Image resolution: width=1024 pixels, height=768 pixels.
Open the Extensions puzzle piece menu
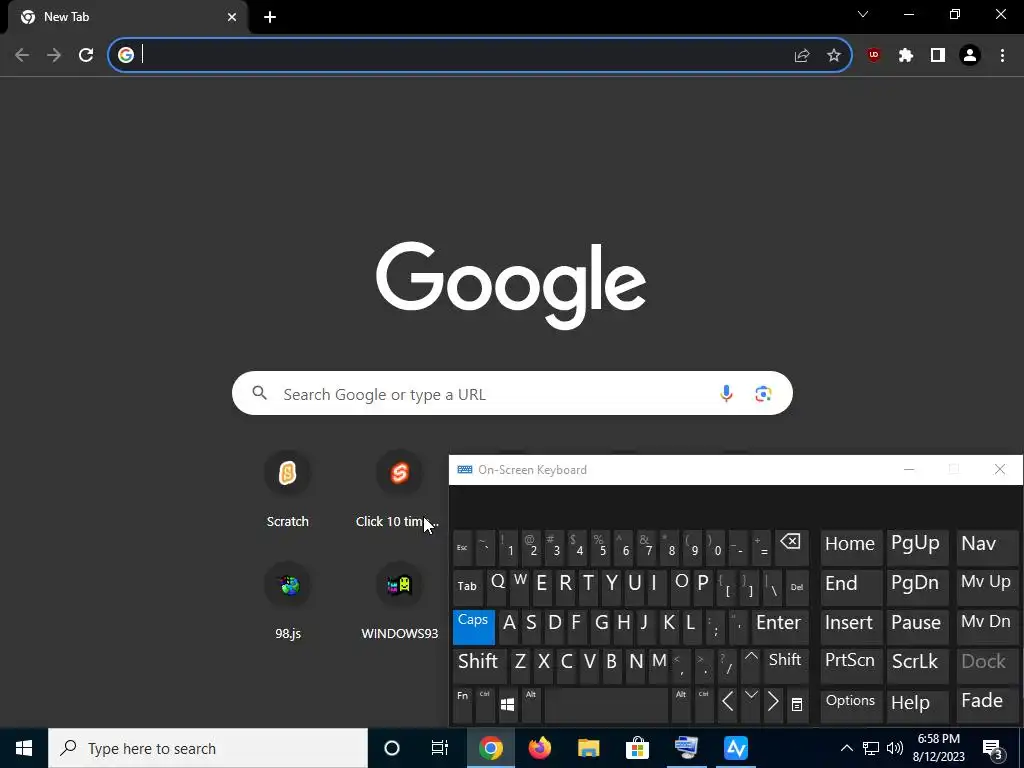(x=906, y=56)
